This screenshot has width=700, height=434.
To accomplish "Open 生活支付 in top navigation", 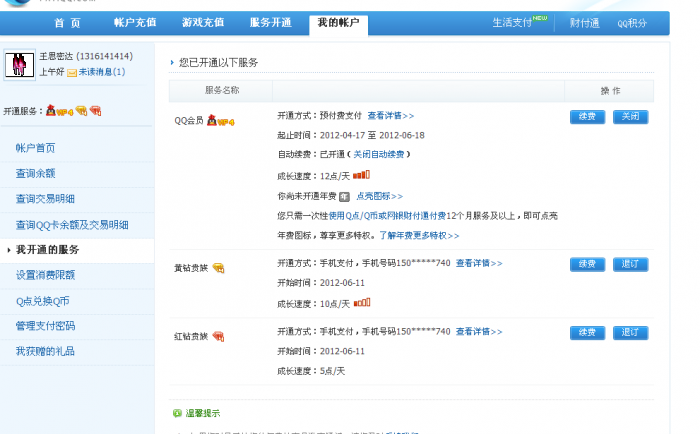I will [x=512, y=23].
